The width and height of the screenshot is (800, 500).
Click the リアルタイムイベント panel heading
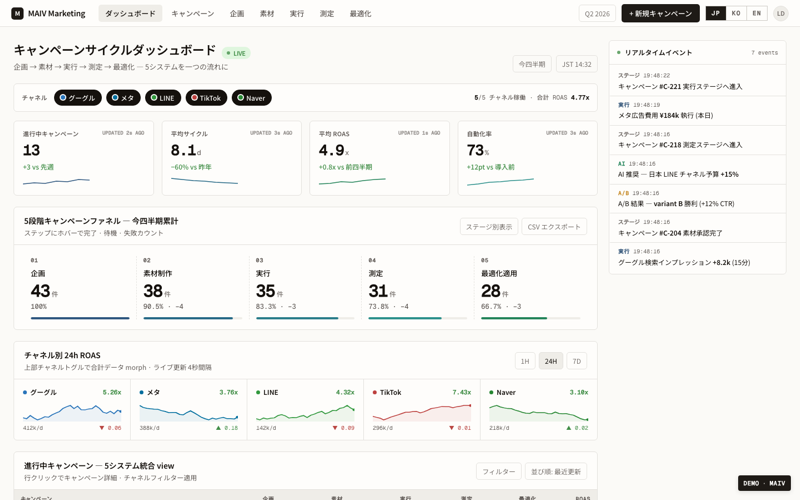(x=658, y=53)
